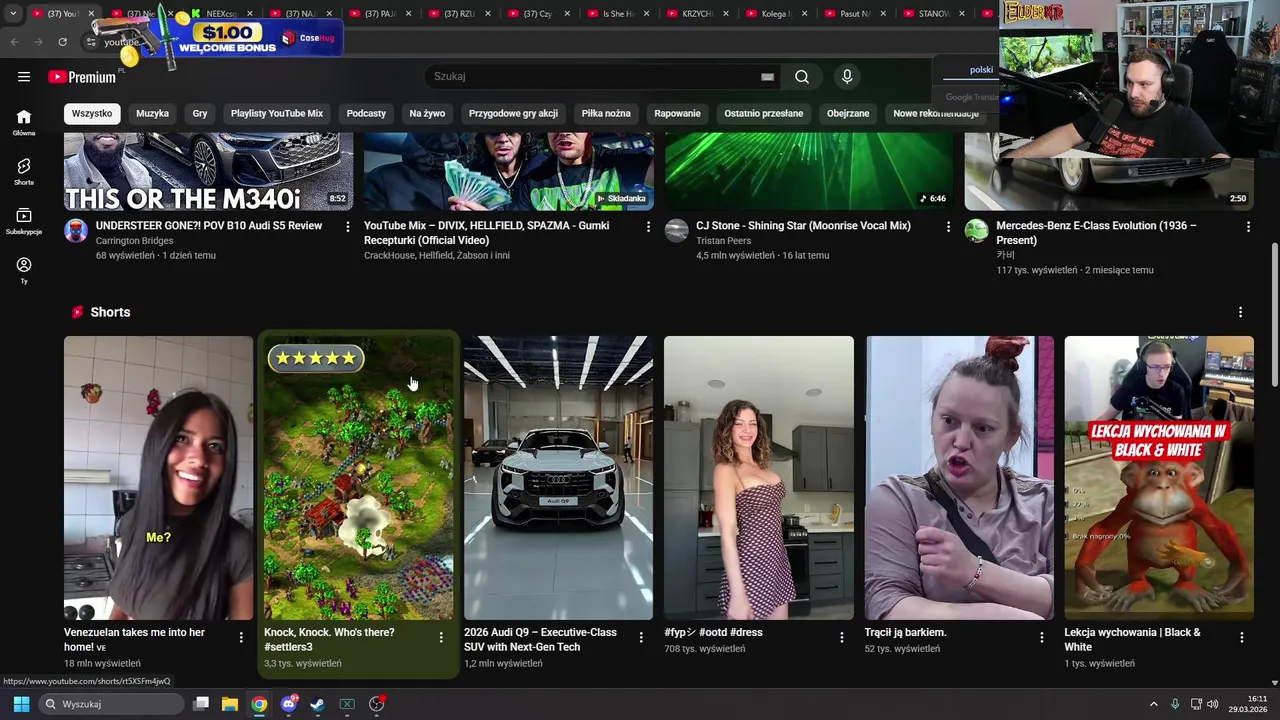Open the Tristan Peers channel link

coord(723,241)
